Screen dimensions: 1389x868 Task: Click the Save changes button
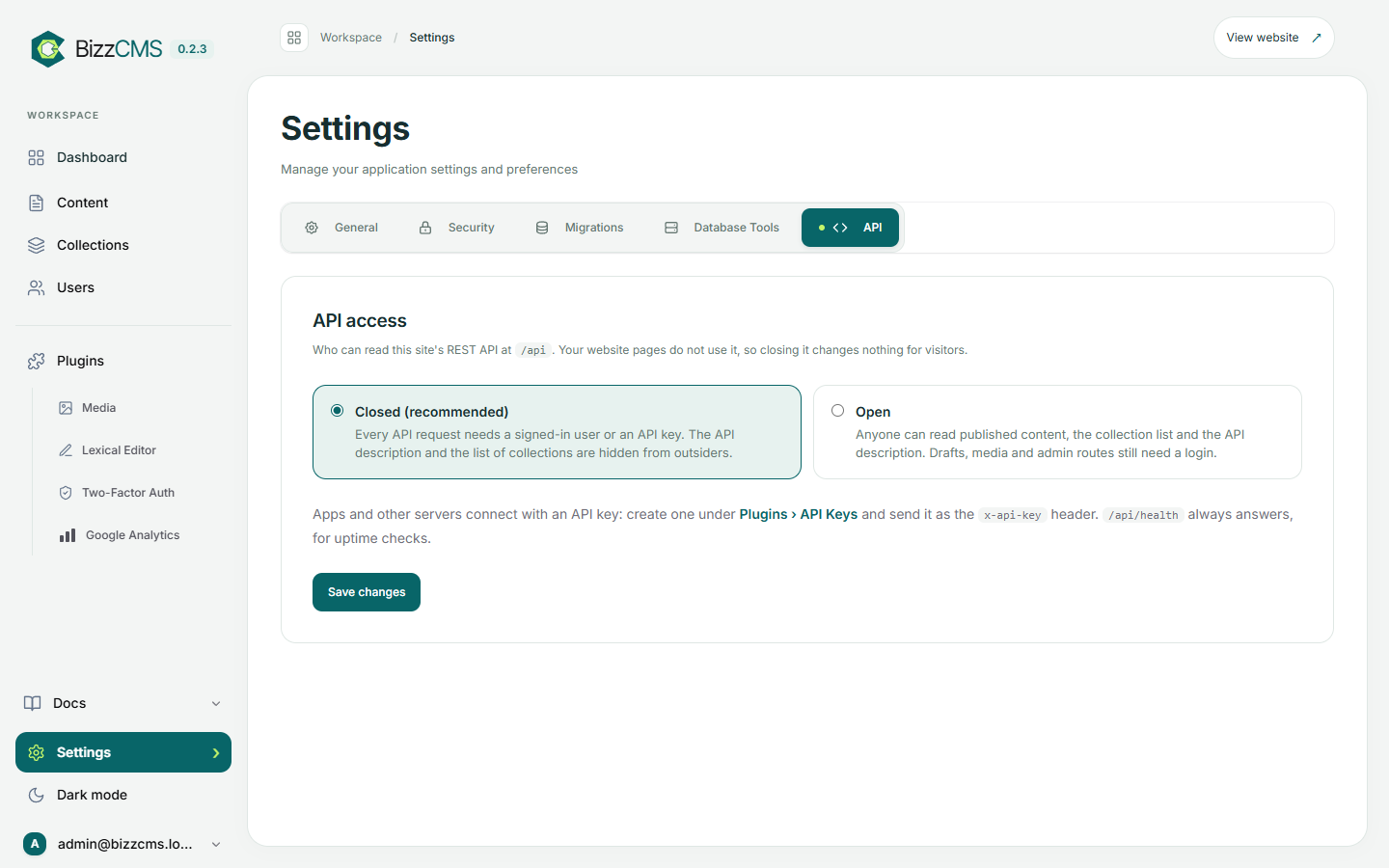(x=367, y=592)
